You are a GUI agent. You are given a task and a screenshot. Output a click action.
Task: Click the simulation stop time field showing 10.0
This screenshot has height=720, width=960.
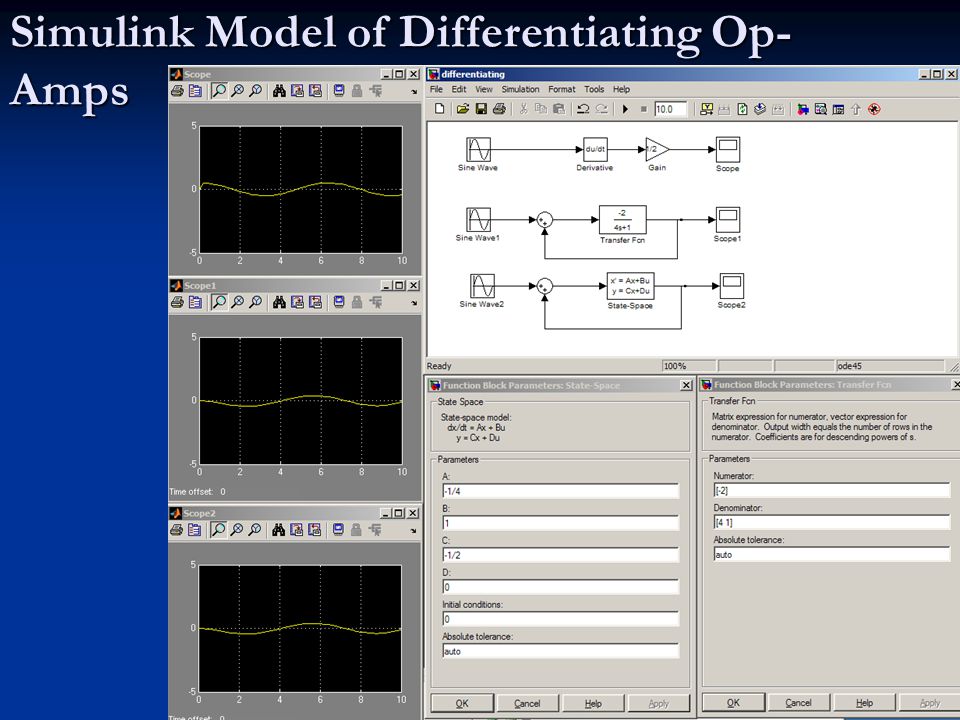[670, 109]
